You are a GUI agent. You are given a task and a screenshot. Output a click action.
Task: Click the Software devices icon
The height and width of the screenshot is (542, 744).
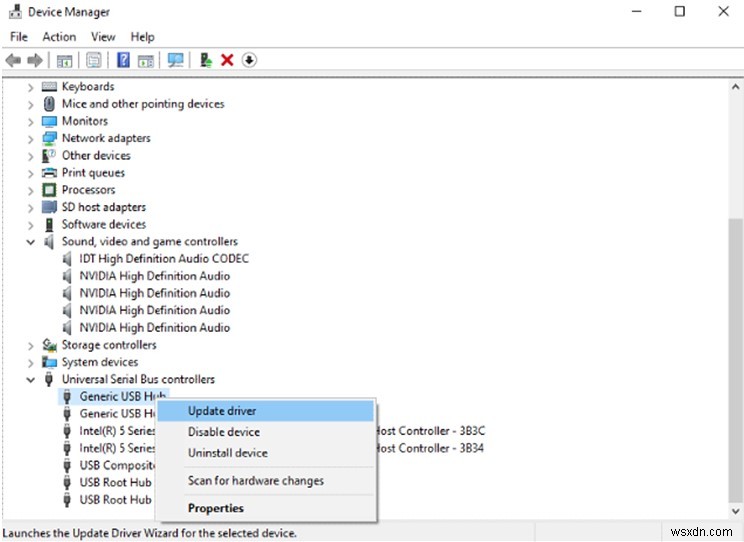(x=49, y=224)
